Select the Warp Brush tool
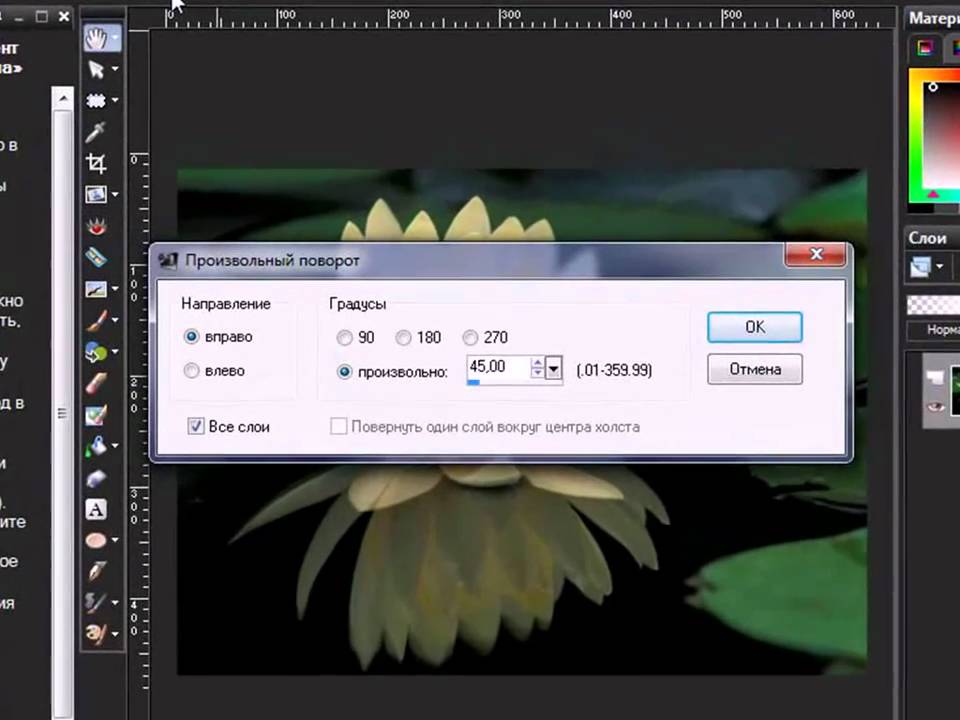Image resolution: width=960 pixels, height=720 pixels. [96, 602]
